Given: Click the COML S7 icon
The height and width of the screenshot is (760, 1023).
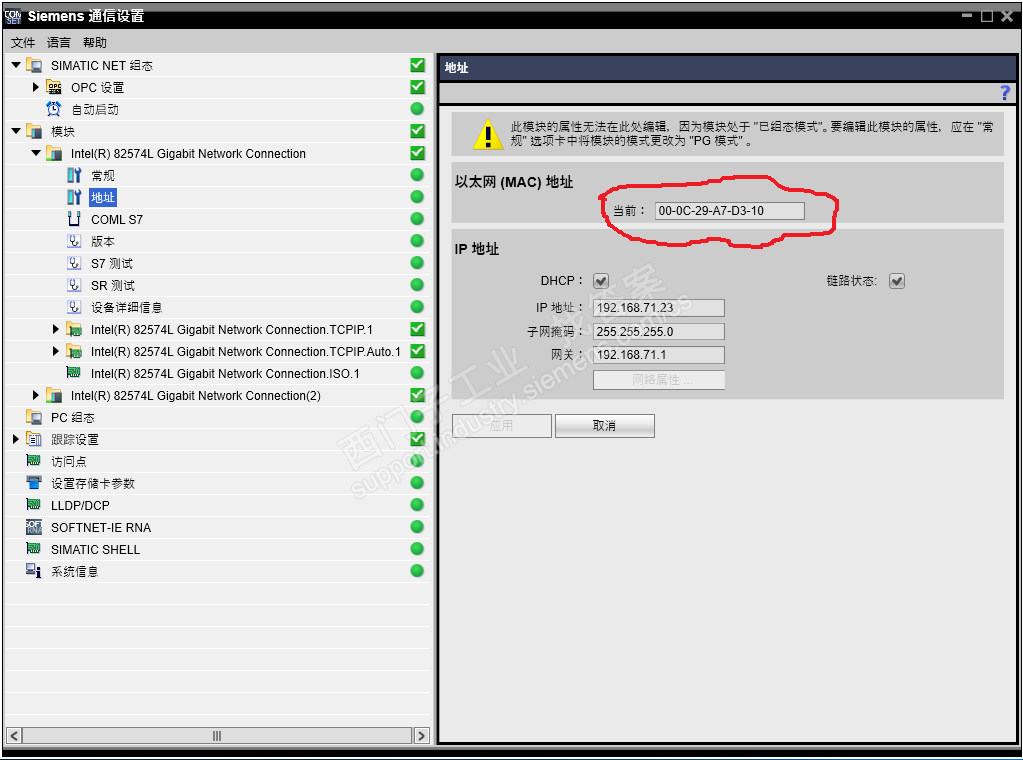Looking at the screenshot, I should 74,219.
